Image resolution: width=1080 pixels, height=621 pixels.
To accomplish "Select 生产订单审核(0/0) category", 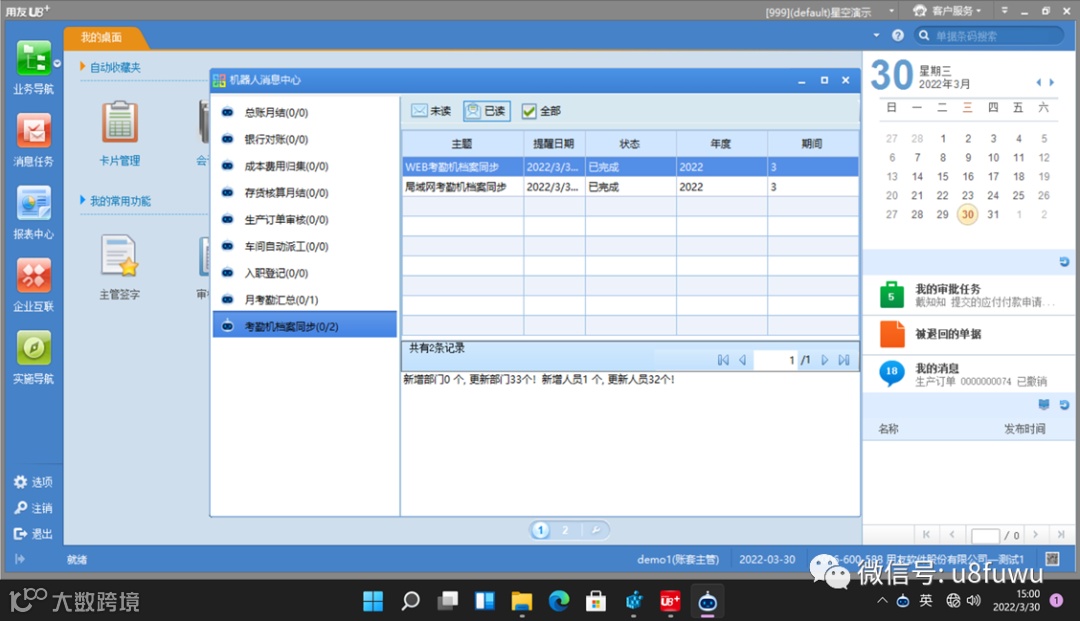I will 304,220.
